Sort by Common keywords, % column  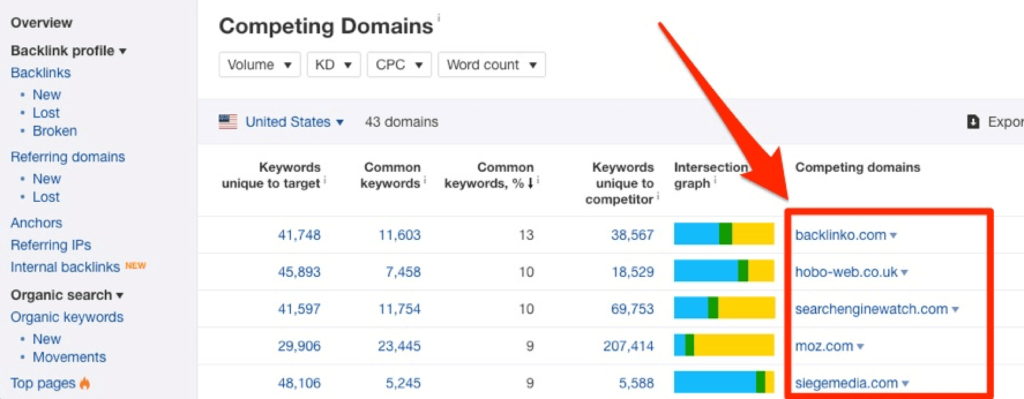point(489,176)
